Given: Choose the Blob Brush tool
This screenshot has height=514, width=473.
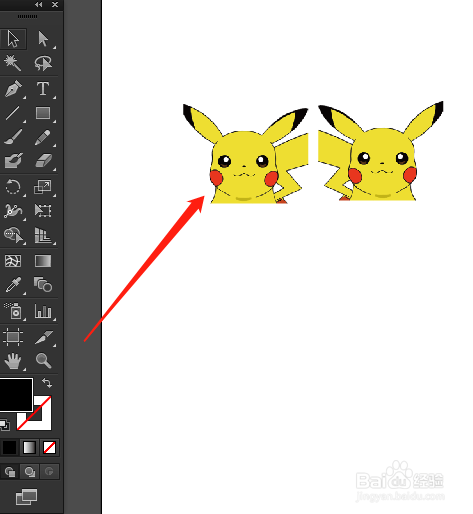Looking at the screenshot, I should (13, 161).
